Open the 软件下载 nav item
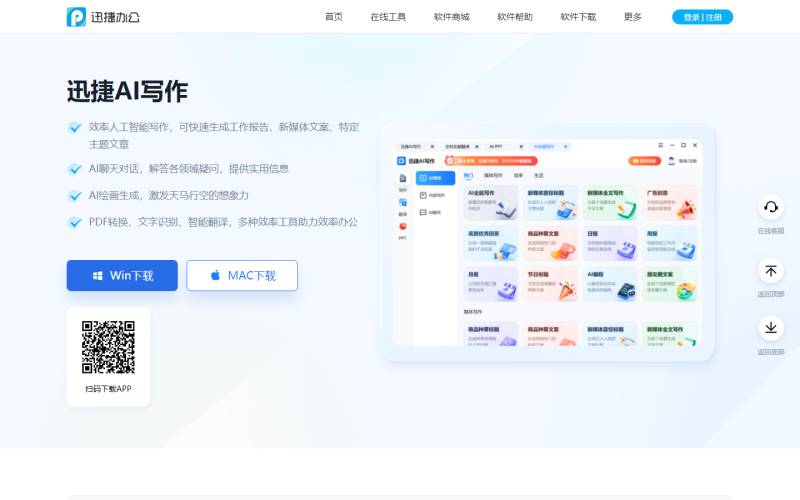800x500 pixels. pos(578,17)
